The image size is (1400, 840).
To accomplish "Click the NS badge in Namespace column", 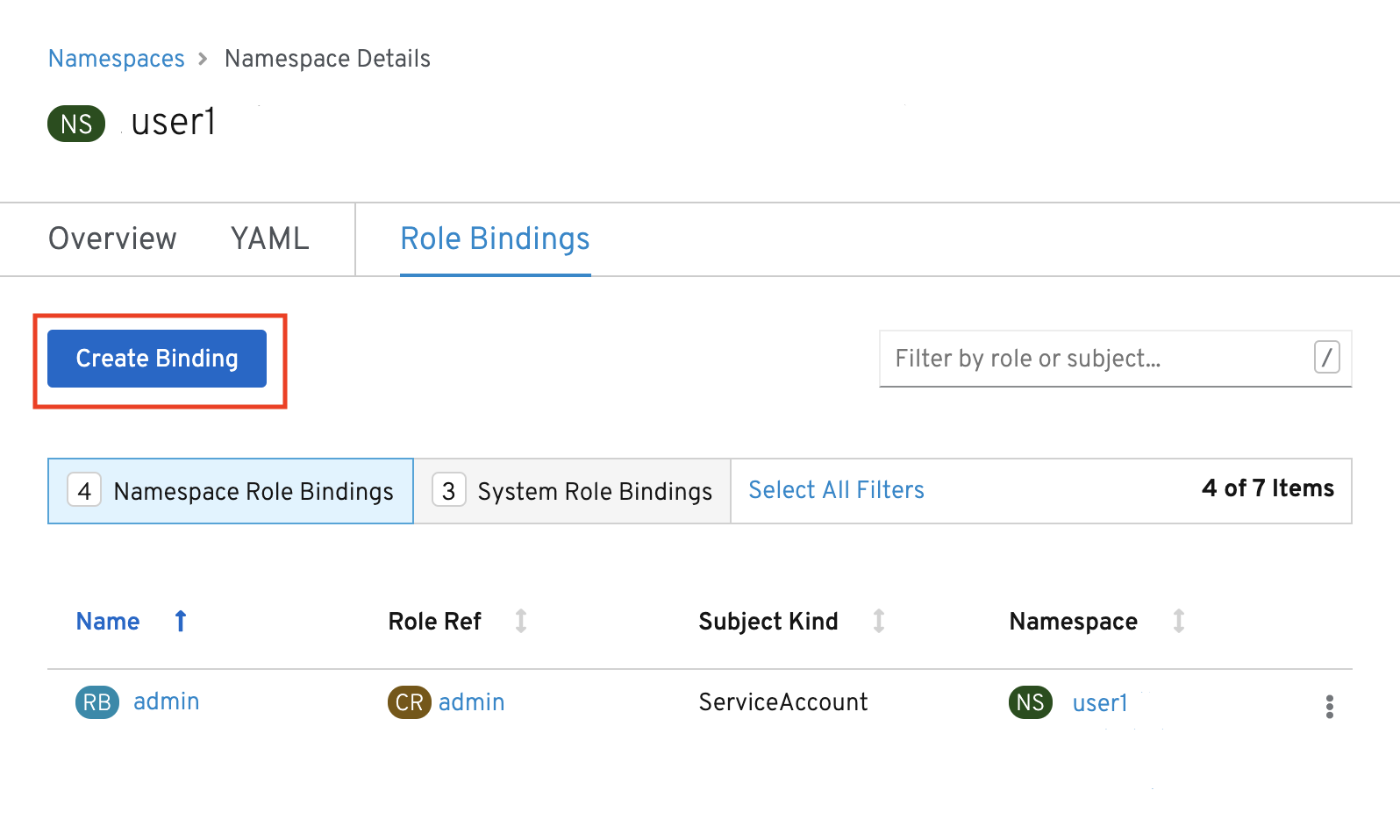I will click(x=1030, y=702).
